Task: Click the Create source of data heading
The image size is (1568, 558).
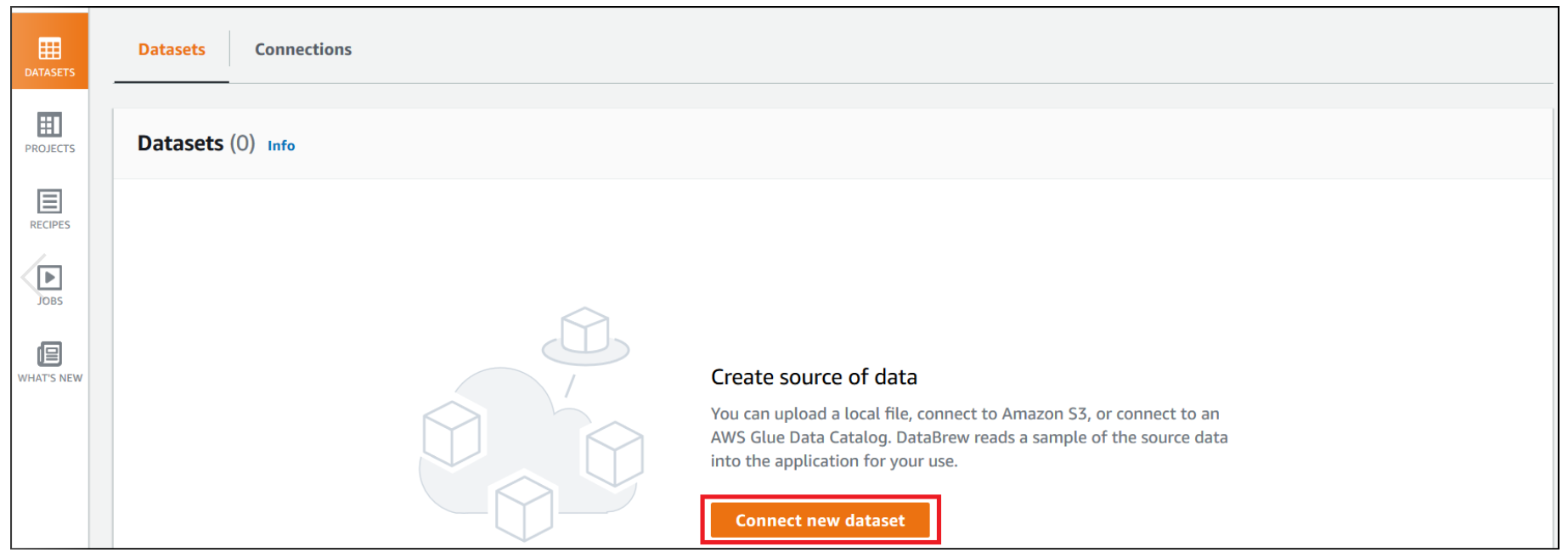Action: (814, 377)
